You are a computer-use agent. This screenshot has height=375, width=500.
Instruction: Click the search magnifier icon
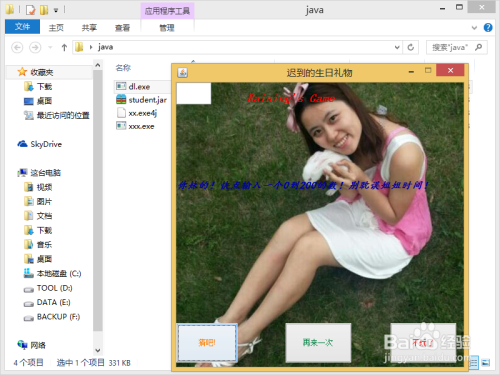point(479,47)
